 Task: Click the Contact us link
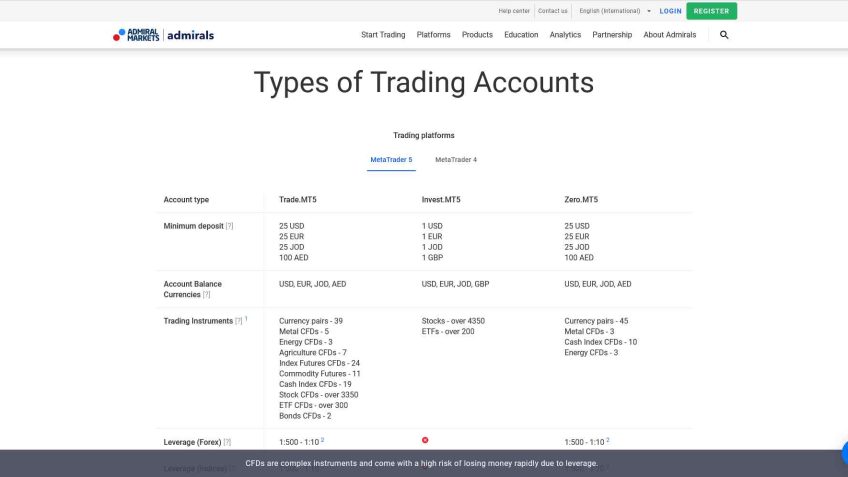(552, 11)
